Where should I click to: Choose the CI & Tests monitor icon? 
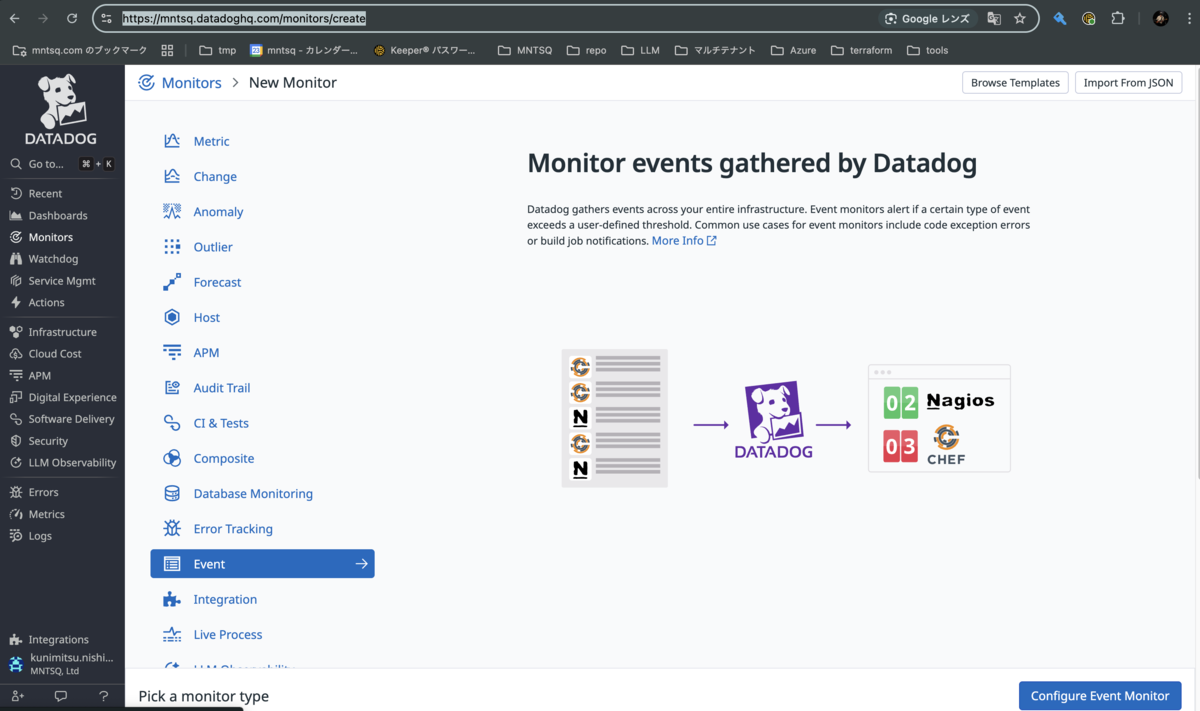coord(172,423)
